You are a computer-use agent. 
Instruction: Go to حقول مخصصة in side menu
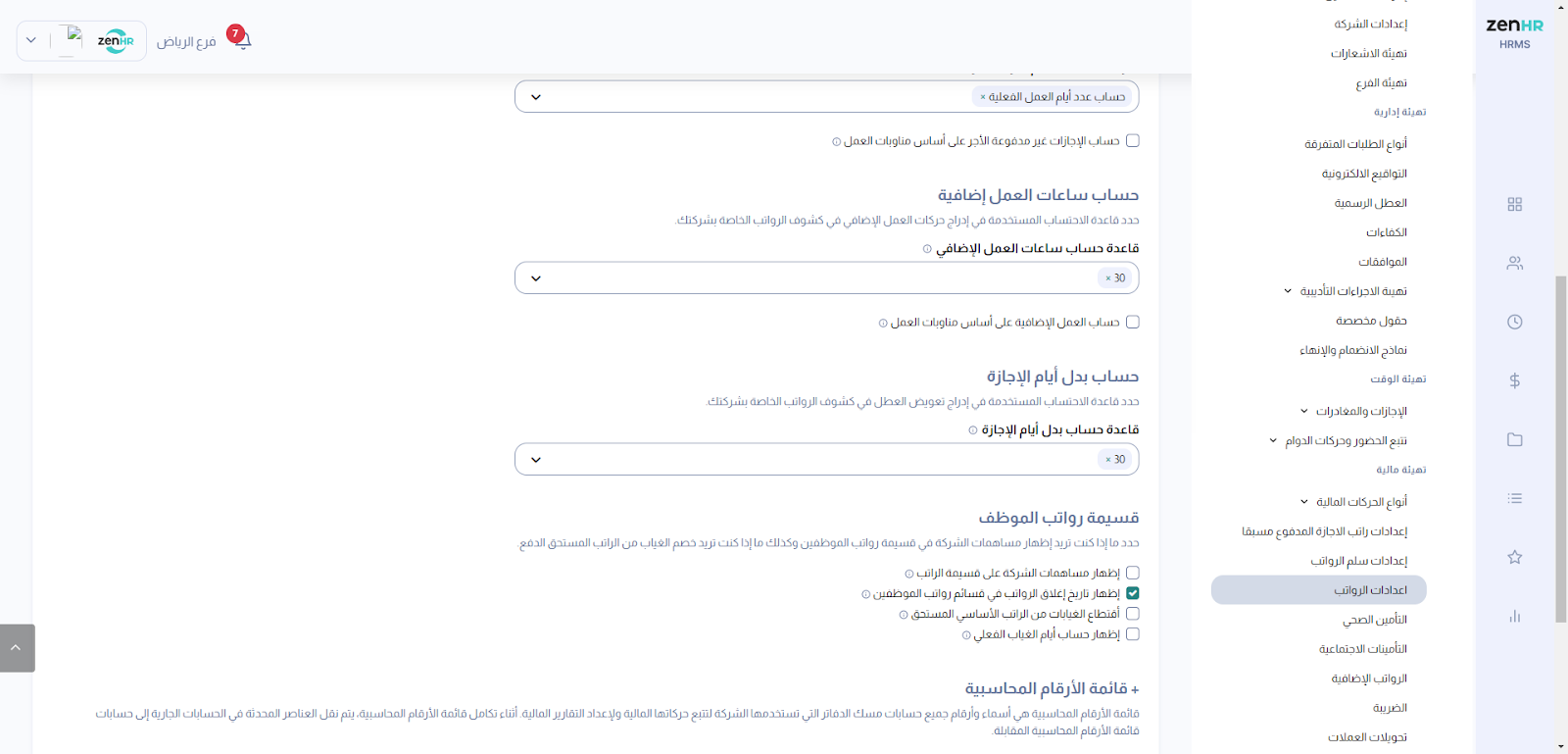(1371, 321)
